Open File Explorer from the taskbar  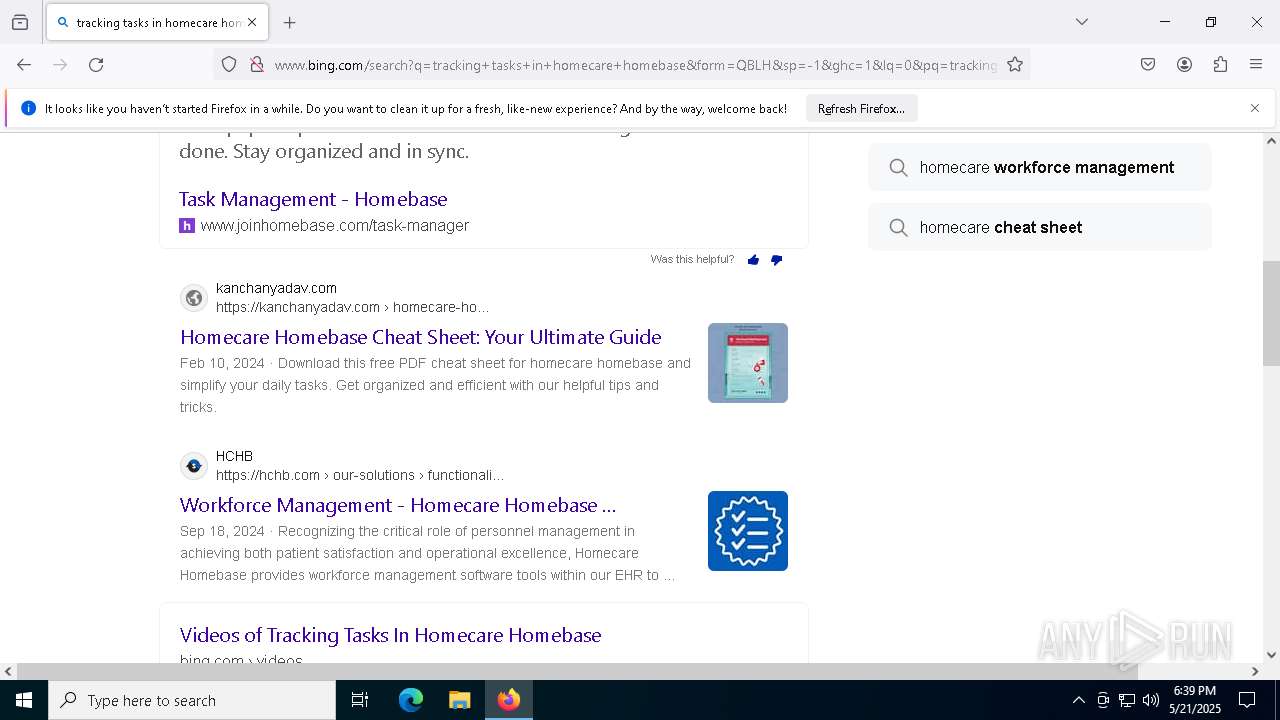(x=459, y=700)
